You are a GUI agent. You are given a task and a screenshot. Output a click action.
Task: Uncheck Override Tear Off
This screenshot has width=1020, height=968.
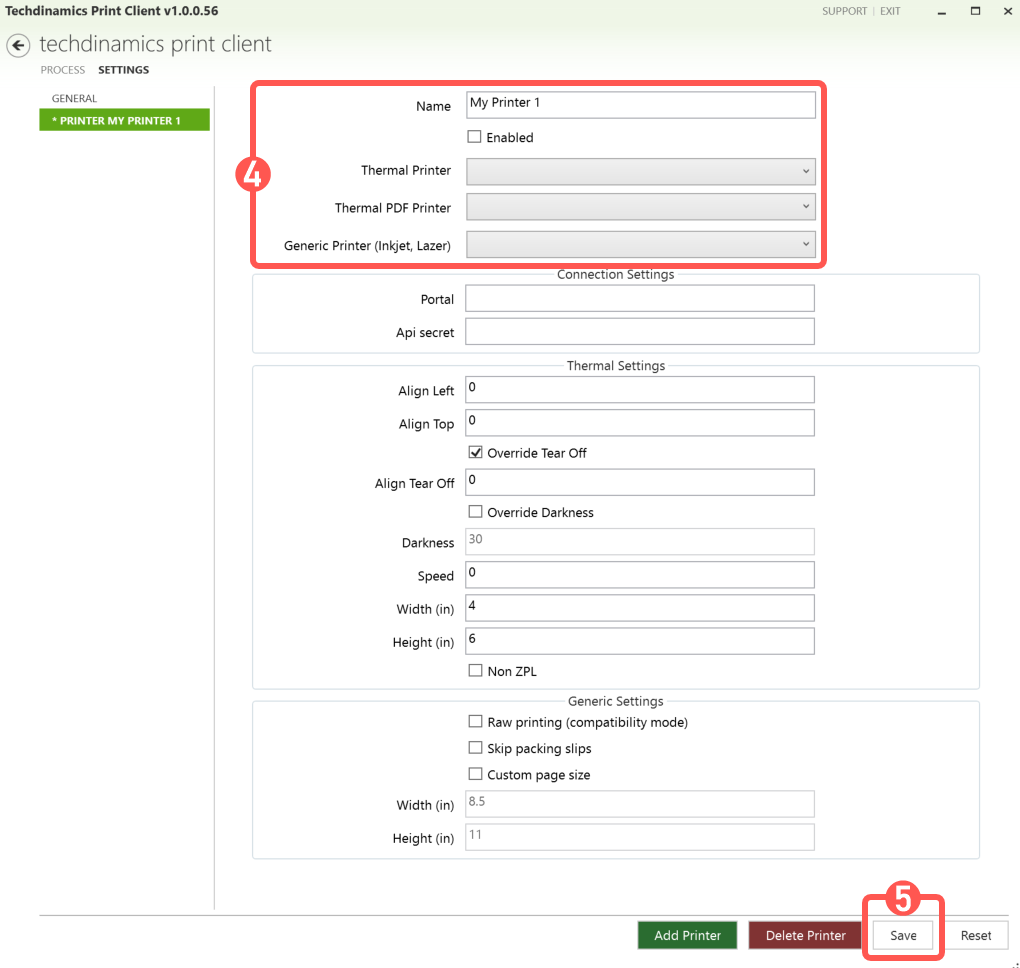point(476,452)
